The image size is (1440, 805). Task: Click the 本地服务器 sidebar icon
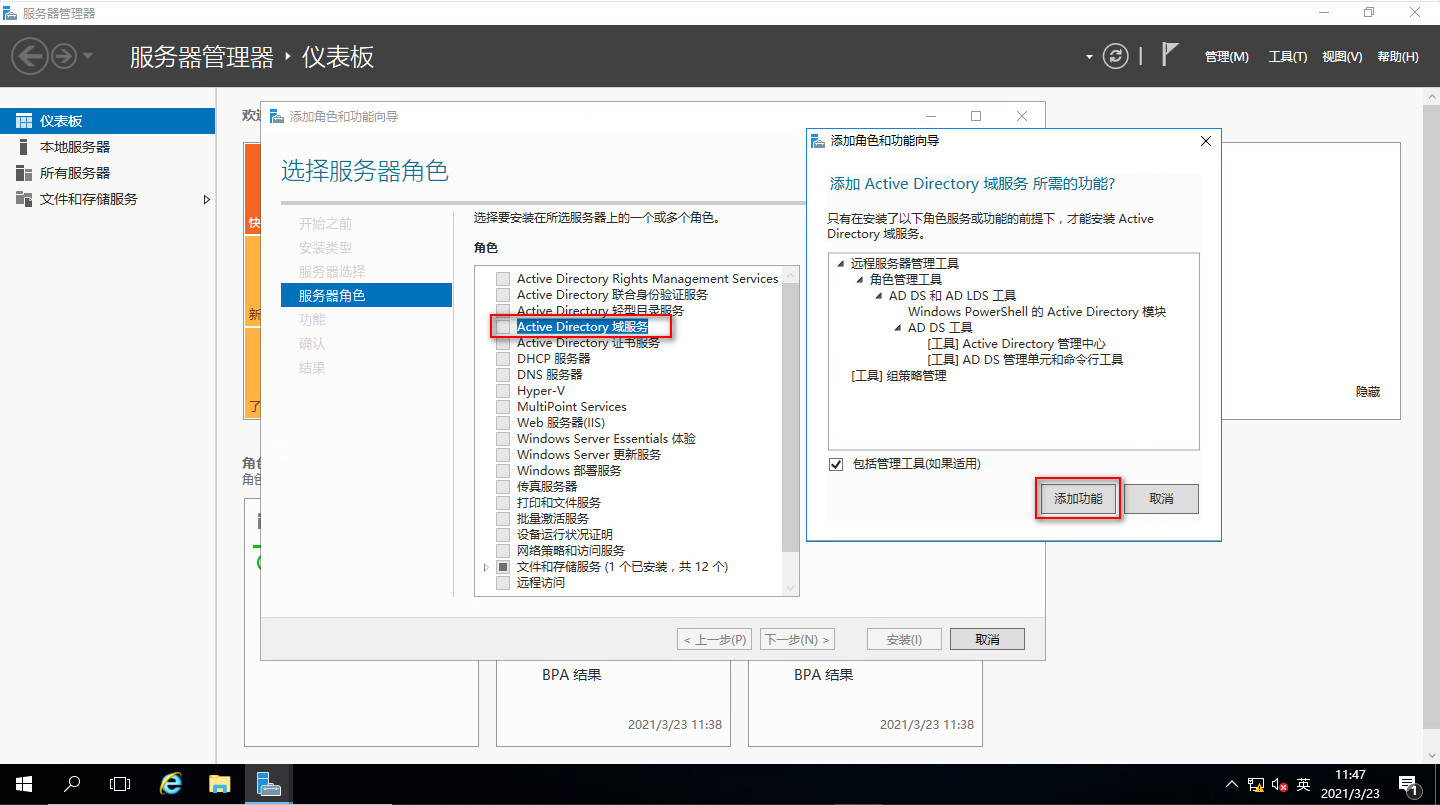(x=23, y=147)
